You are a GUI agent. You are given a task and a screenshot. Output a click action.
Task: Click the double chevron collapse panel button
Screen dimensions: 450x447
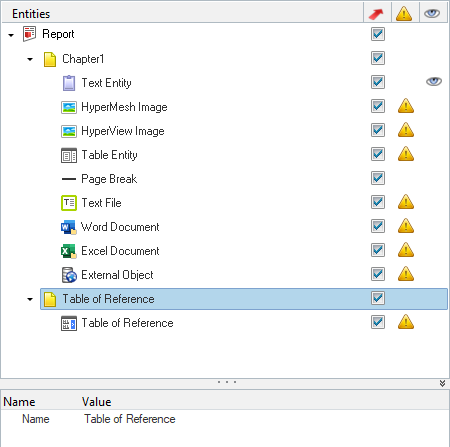tap(442, 383)
